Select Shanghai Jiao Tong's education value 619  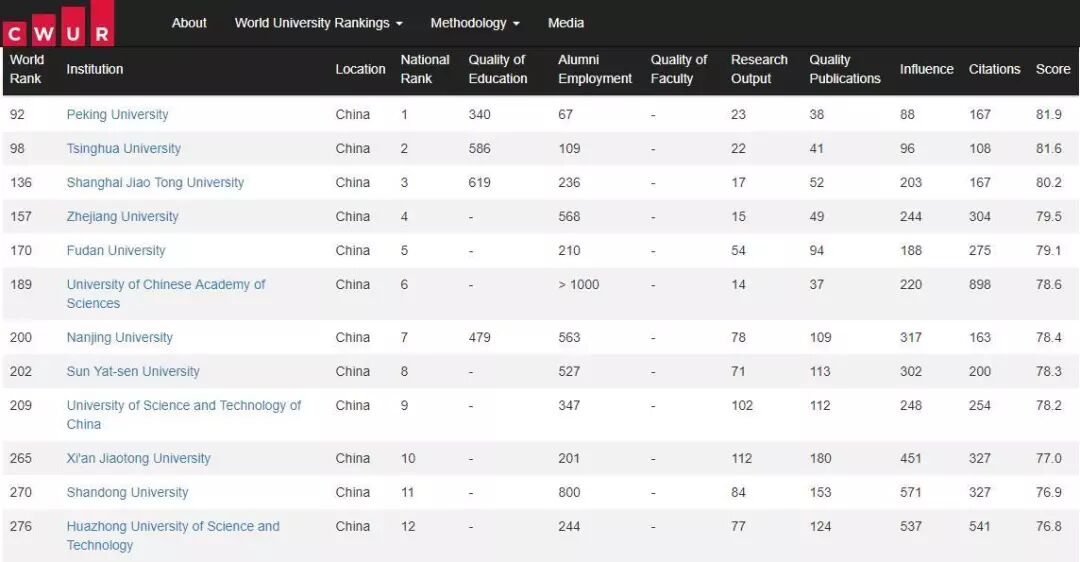coord(479,183)
